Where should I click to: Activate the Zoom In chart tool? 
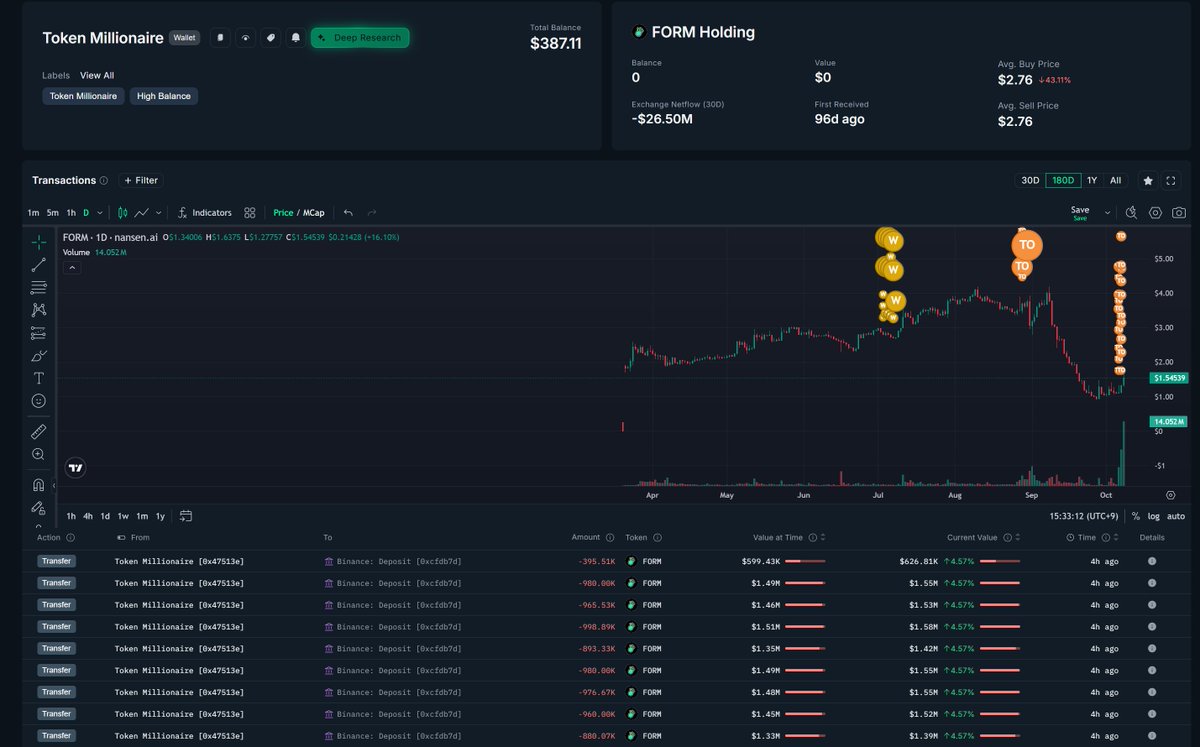[x=38, y=454]
